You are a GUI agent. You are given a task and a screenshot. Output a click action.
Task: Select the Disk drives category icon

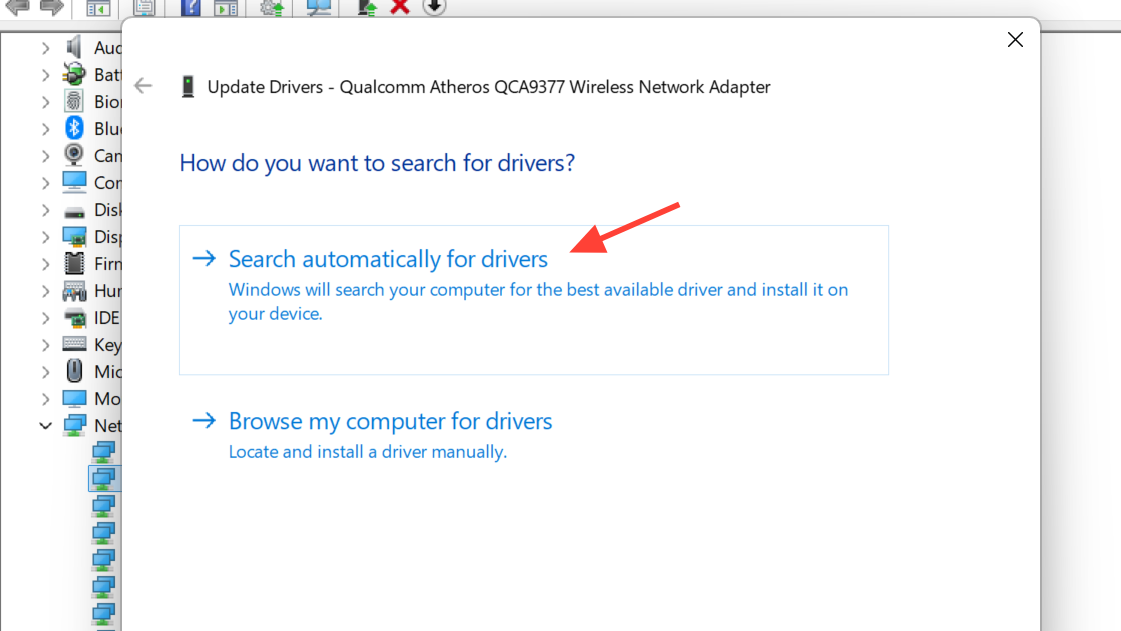(74, 212)
